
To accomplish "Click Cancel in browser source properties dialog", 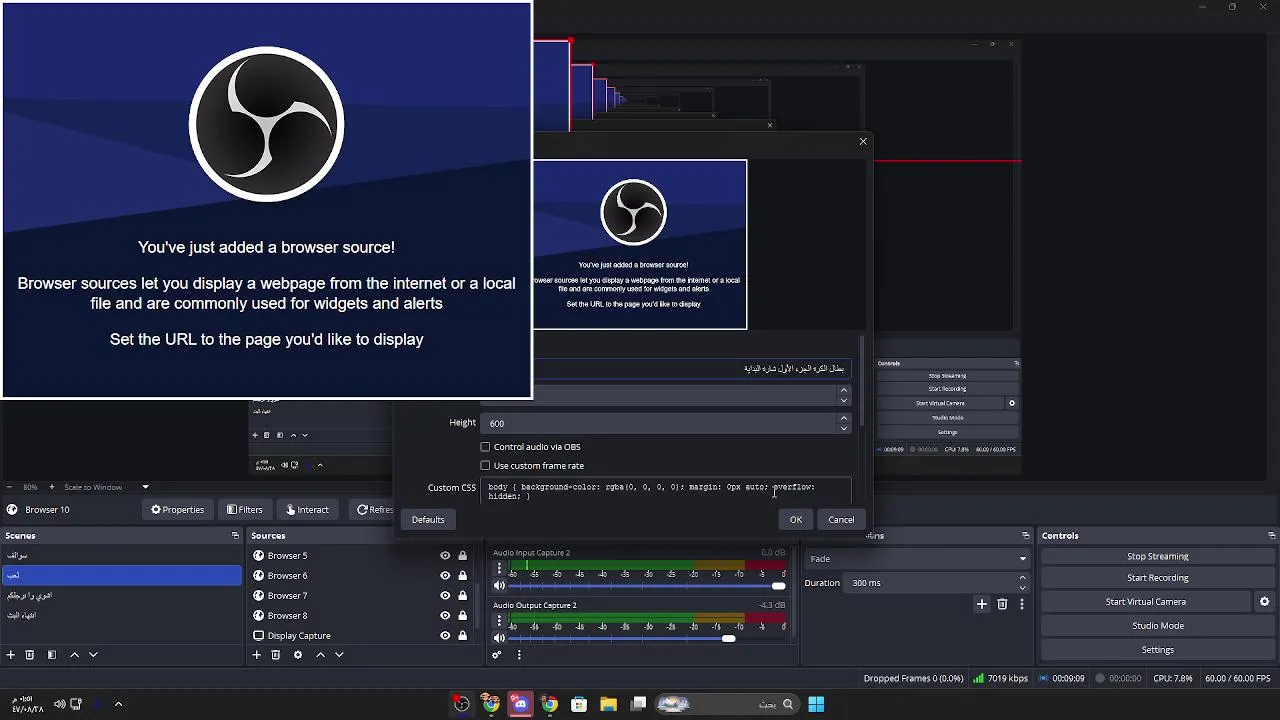I will 841,520.
